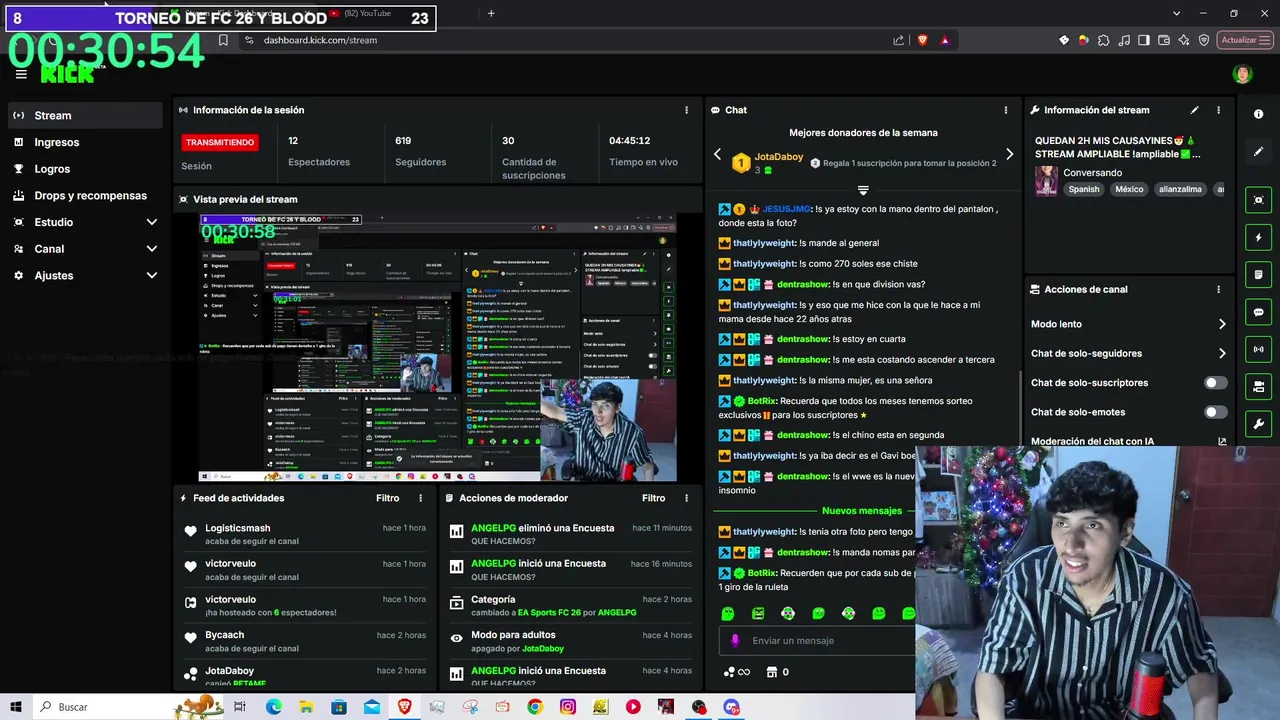Select the alianzalima tag

1180,189
